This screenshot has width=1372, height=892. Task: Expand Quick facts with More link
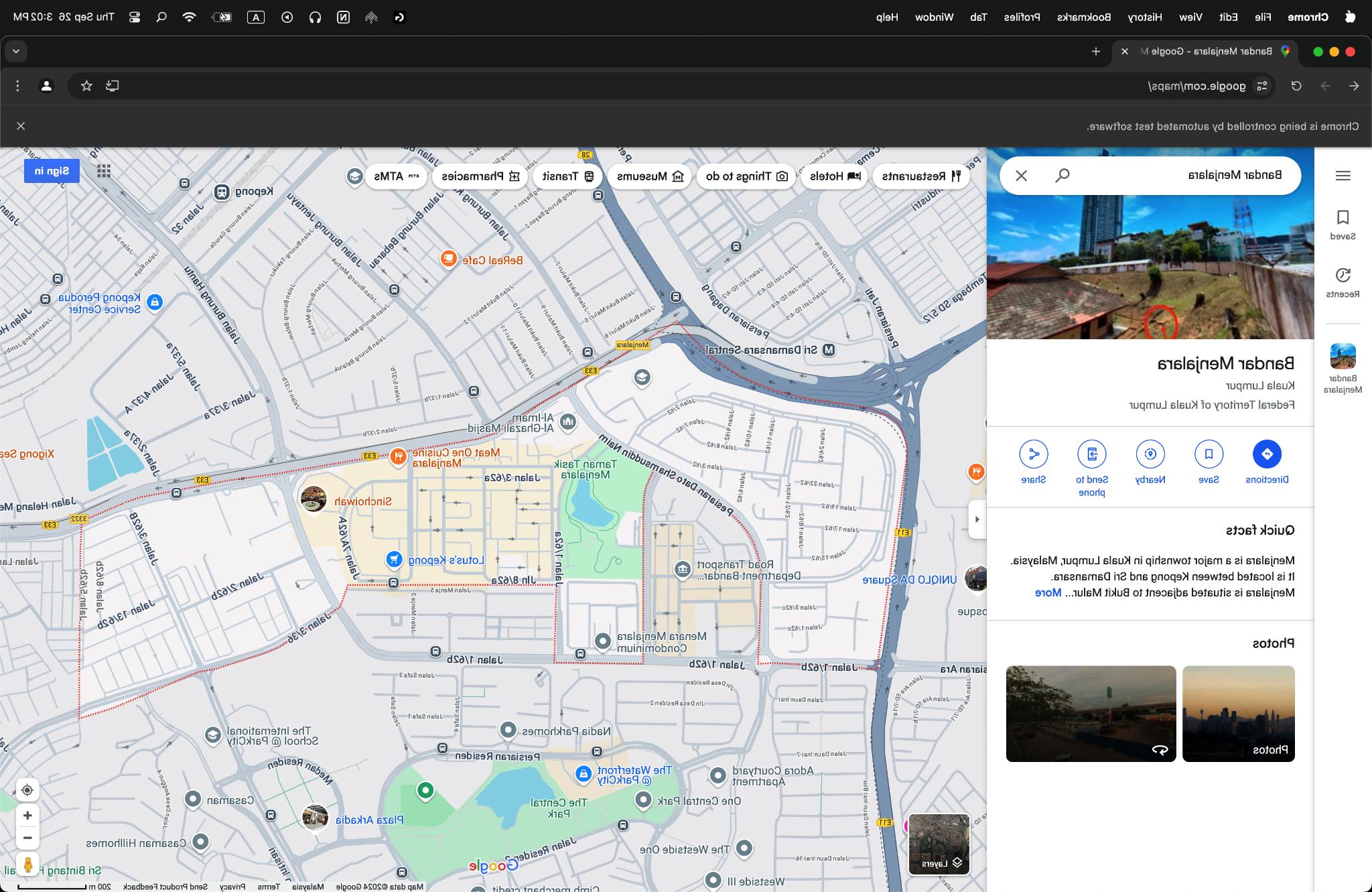point(1048,592)
